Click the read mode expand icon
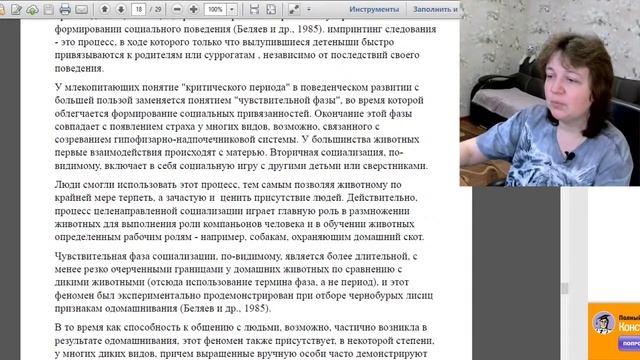Image resolution: width=640 pixels, height=360 pixels. point(293,9)
